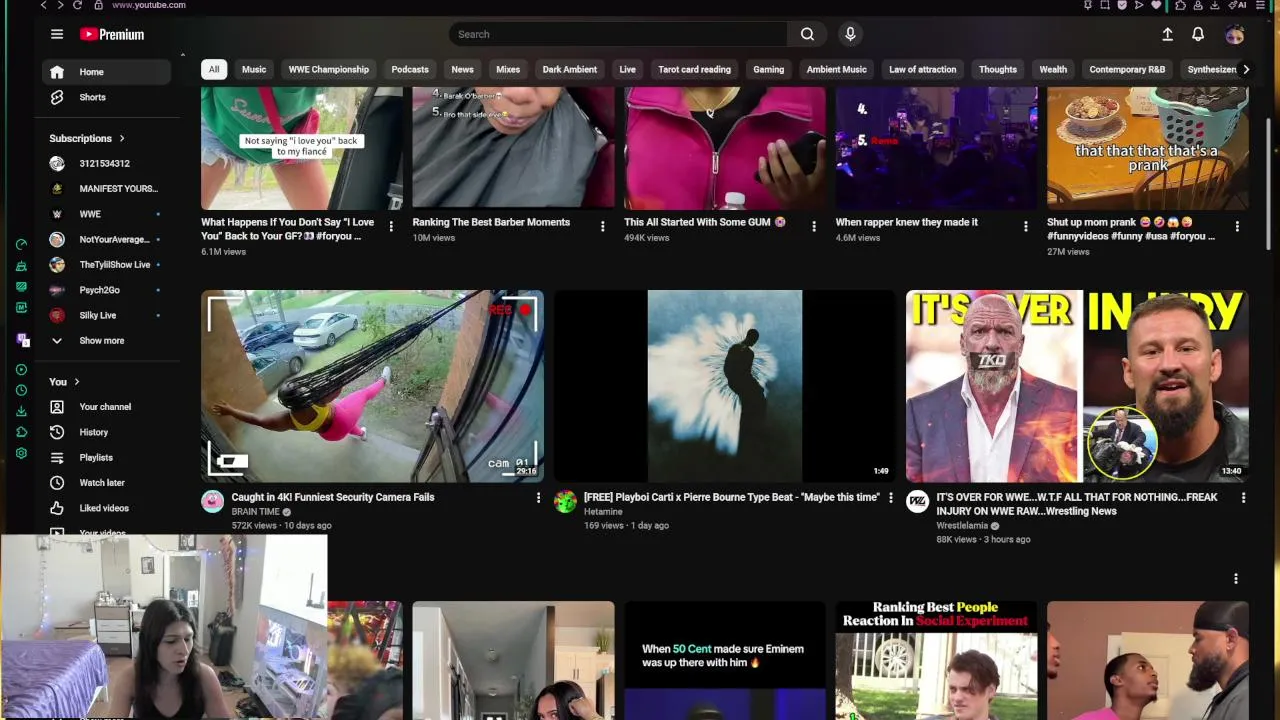Select the Tarot card reading chip
The image size is (1280, 720).
point(694,69)
